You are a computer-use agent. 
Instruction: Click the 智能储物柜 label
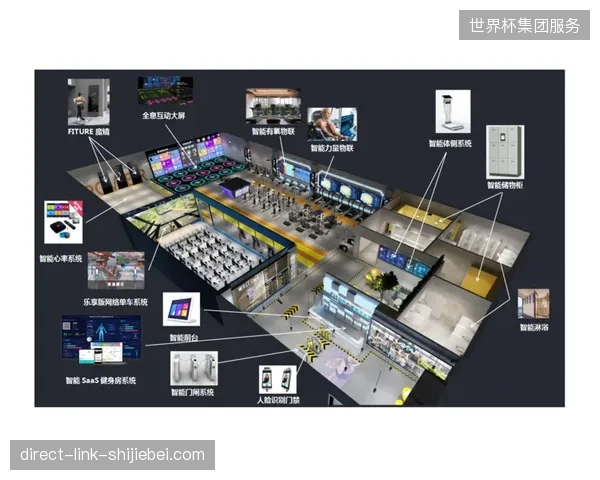(505, 185)
